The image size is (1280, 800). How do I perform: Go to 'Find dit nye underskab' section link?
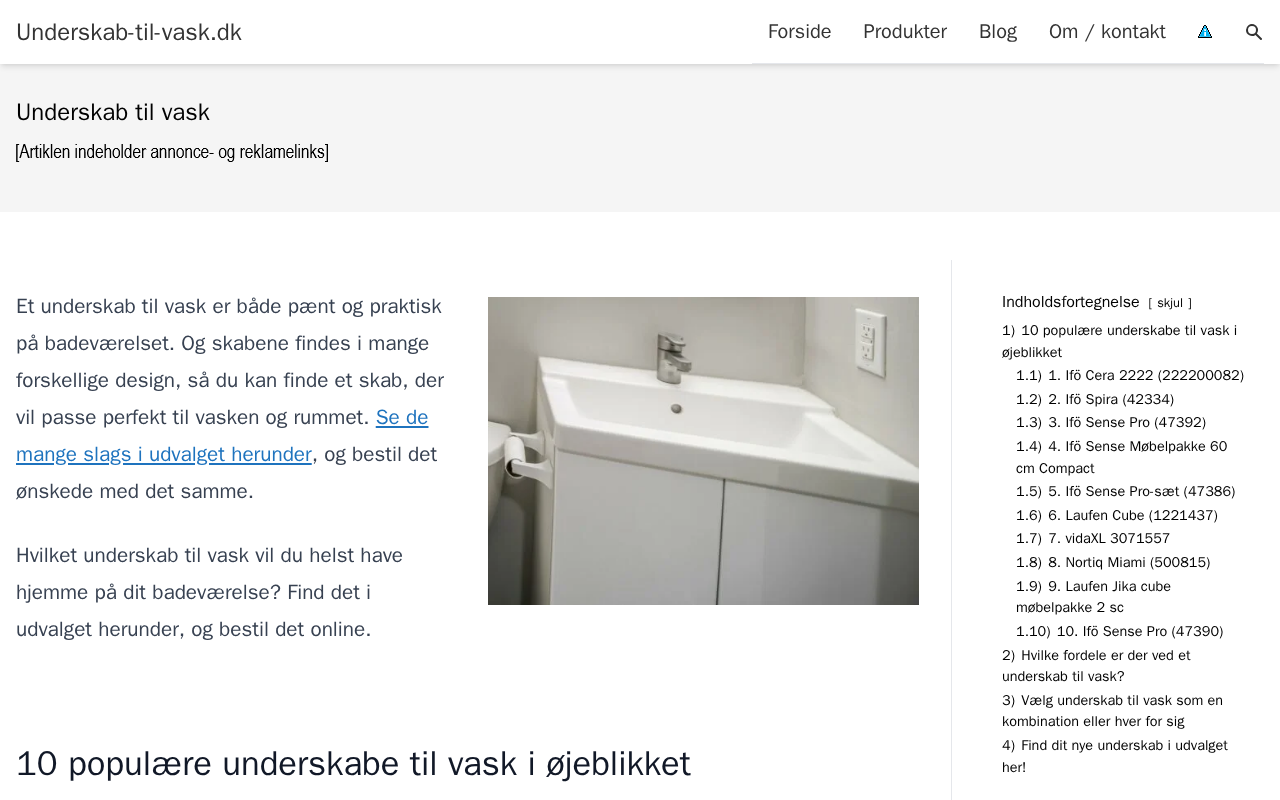tap(1115, 756)
